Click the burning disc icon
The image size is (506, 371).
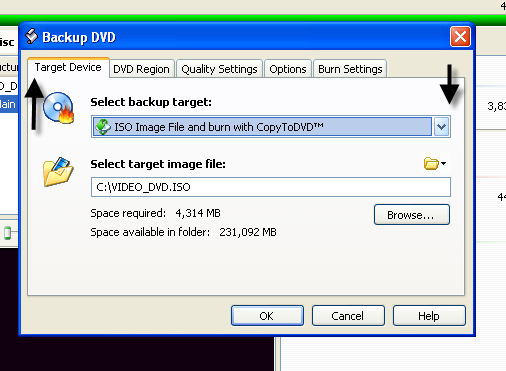(59, 108)
